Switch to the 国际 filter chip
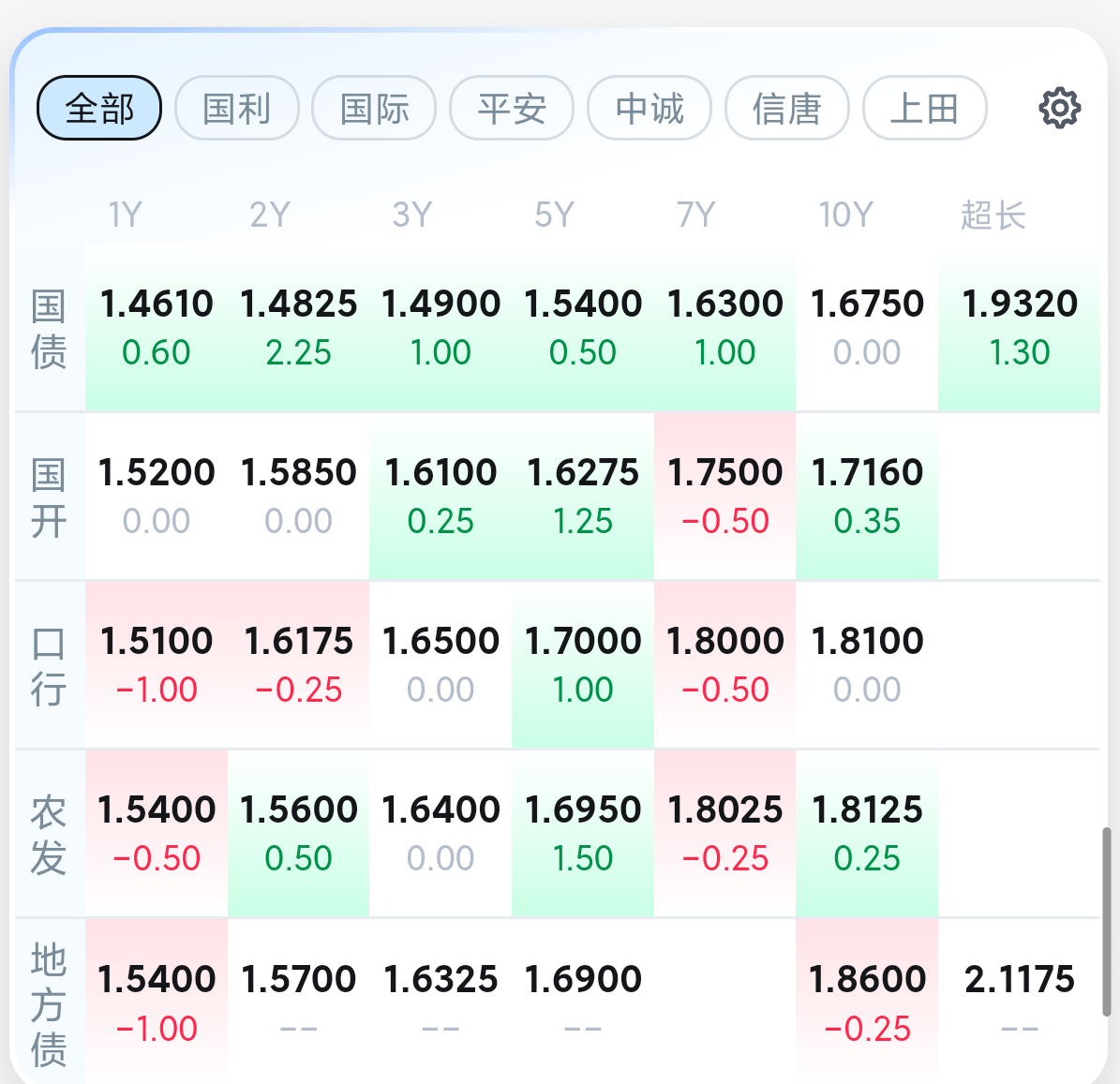The image size is (1120, 1084). click(x=374, y=108)
